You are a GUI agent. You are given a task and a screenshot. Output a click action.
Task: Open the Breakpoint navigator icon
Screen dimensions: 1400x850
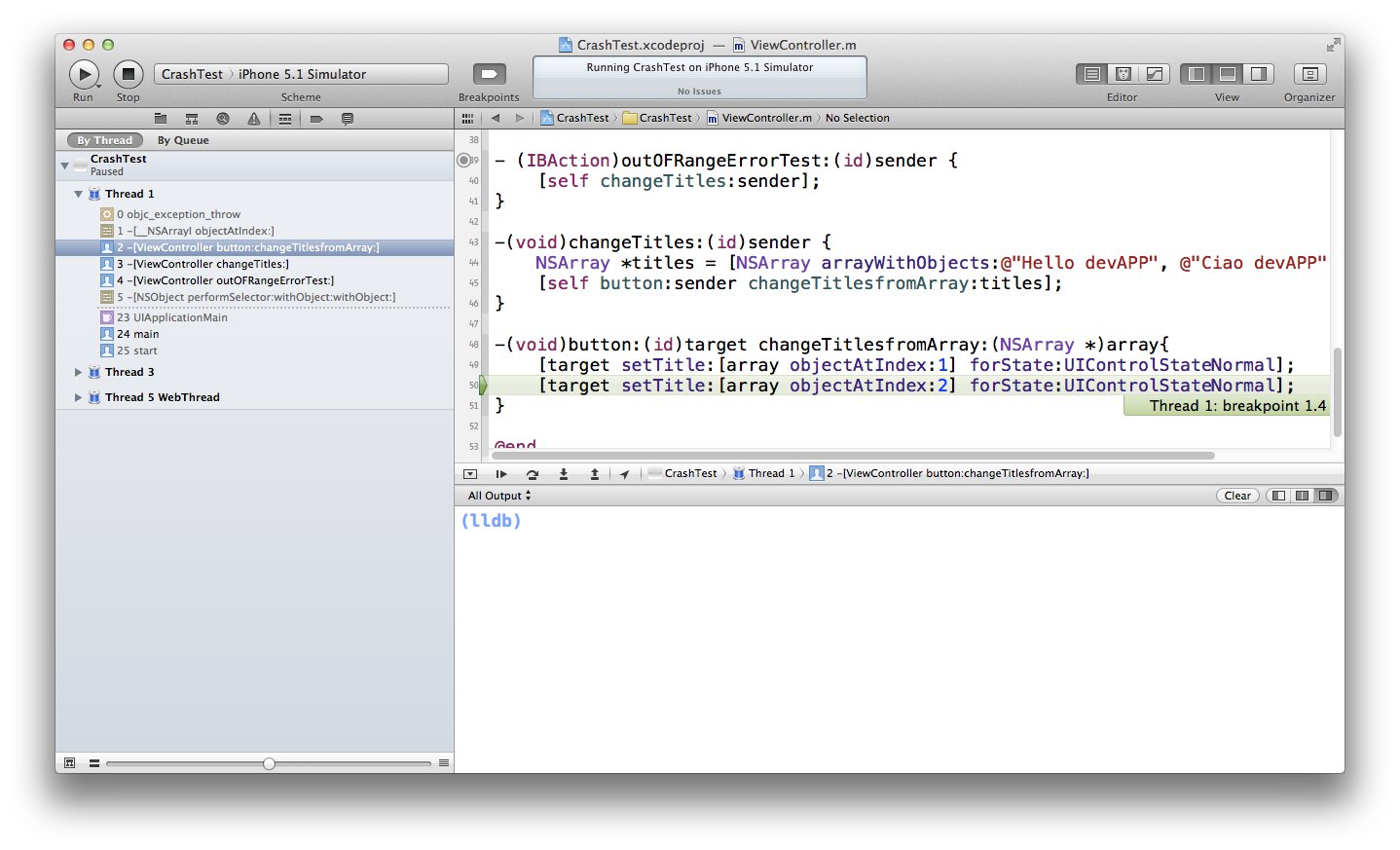coord(316,119)
